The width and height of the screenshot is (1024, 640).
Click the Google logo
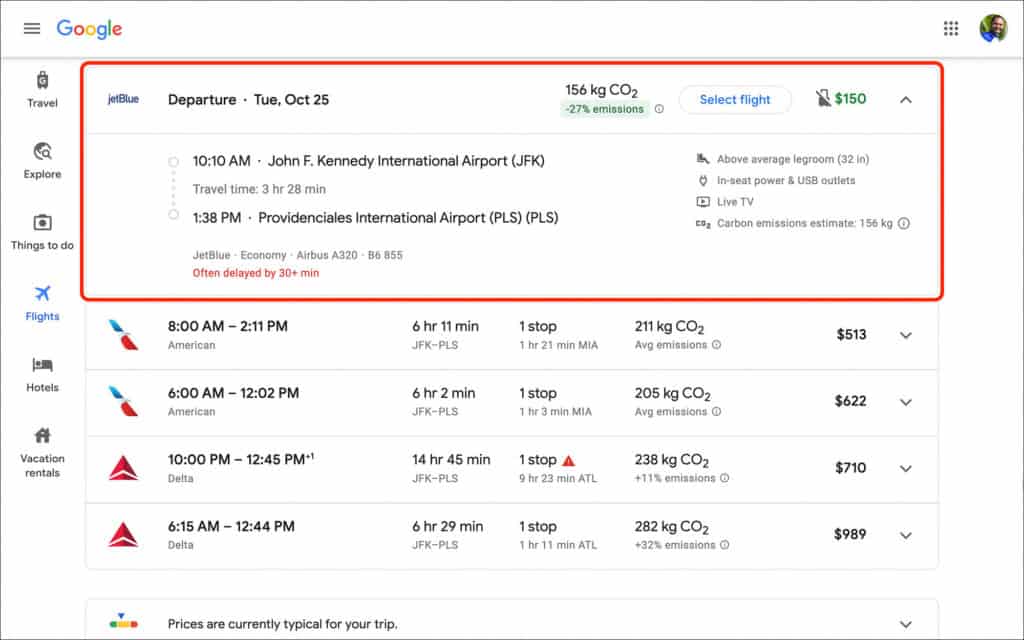pos(89,29)
